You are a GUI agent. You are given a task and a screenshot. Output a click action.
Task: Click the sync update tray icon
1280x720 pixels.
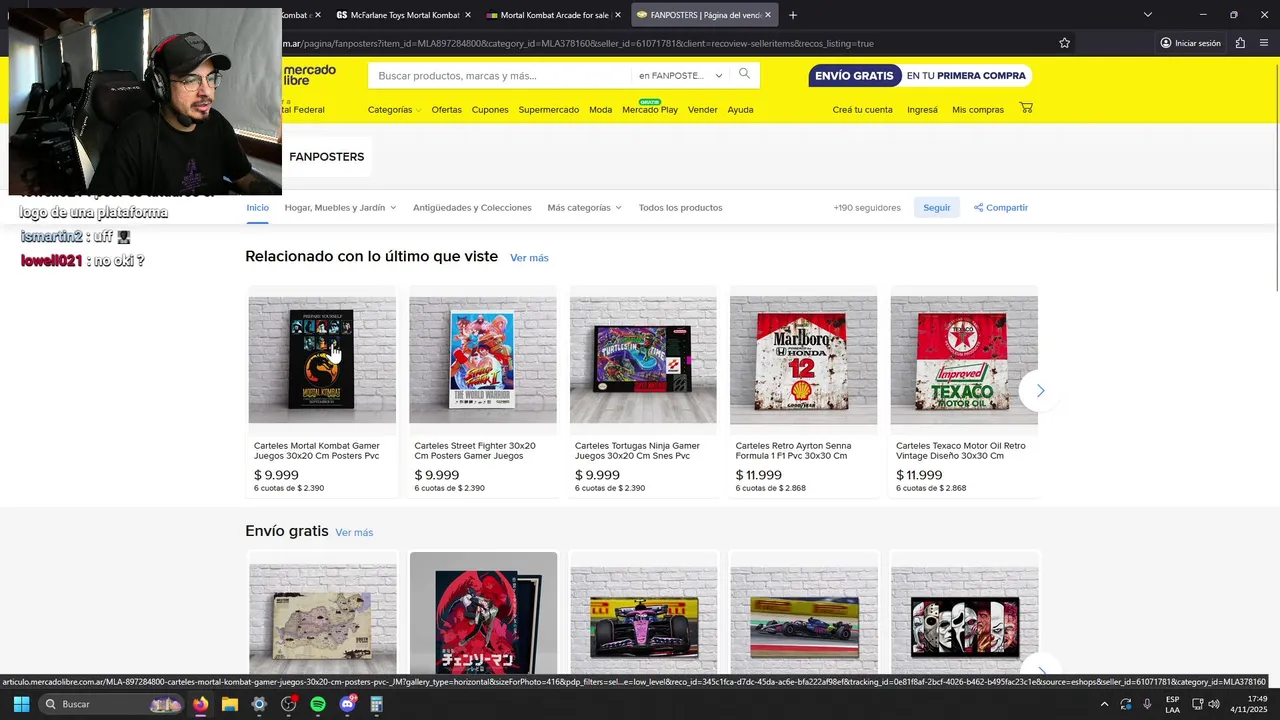tap(1126, 704)
